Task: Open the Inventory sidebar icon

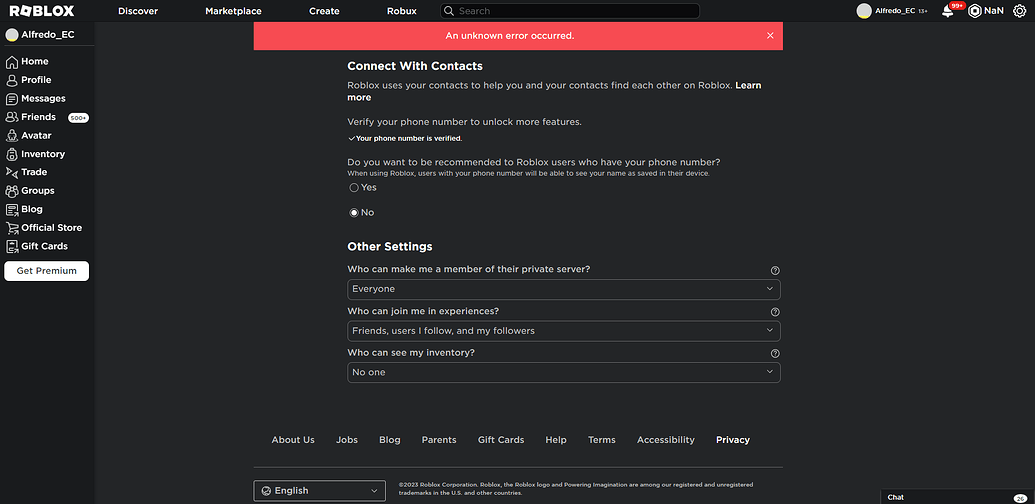Action: tap(11, 154)
